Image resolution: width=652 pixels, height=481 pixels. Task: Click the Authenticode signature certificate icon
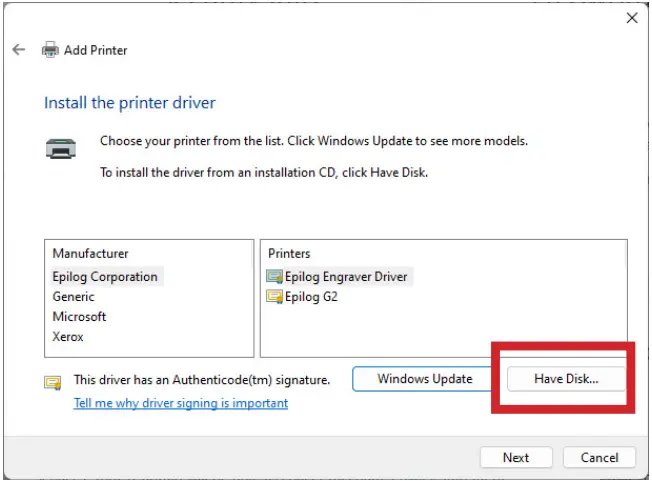53,382
